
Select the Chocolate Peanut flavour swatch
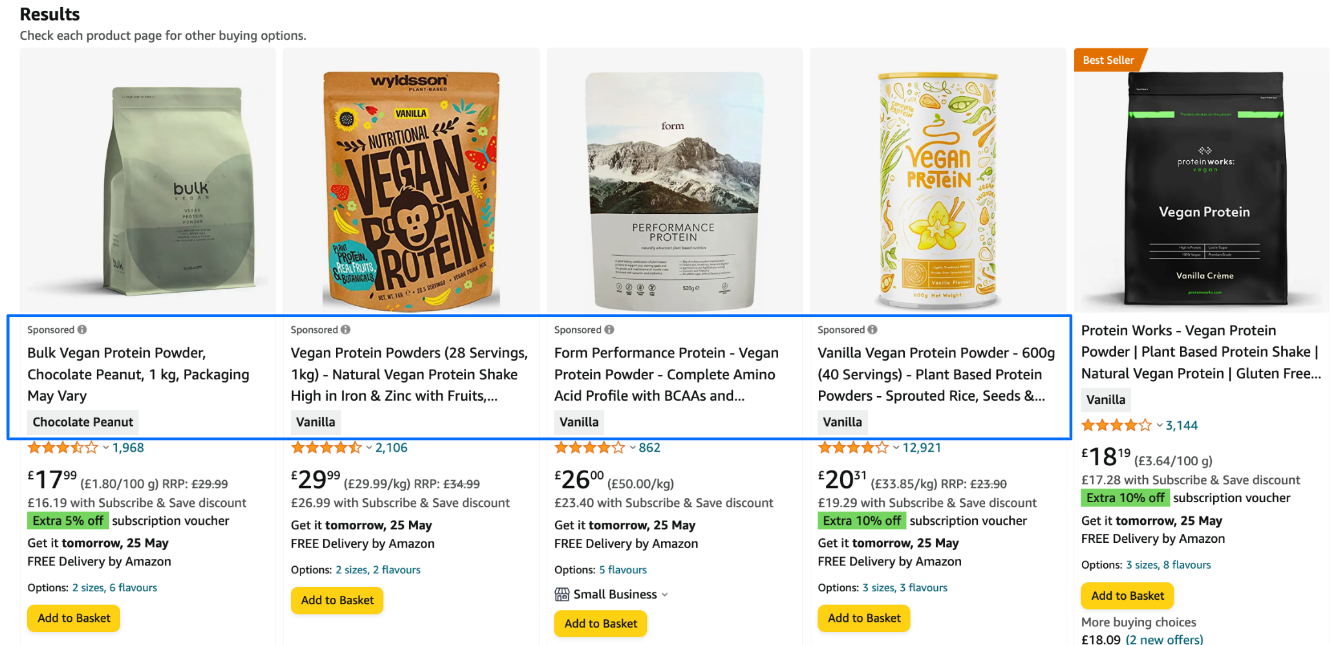tap(82, 422)
